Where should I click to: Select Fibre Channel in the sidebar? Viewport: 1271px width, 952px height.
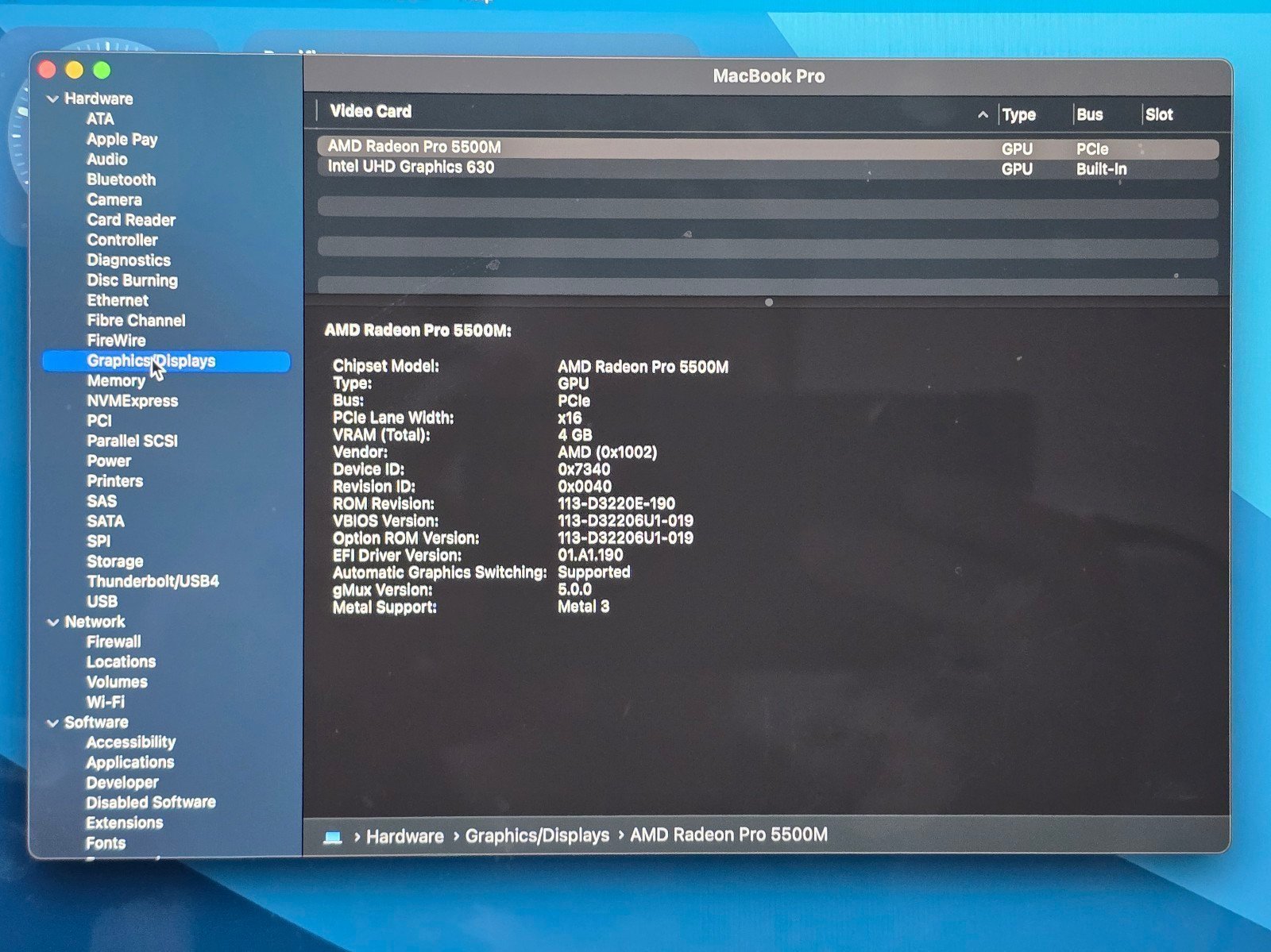click(x=136, y=321)
